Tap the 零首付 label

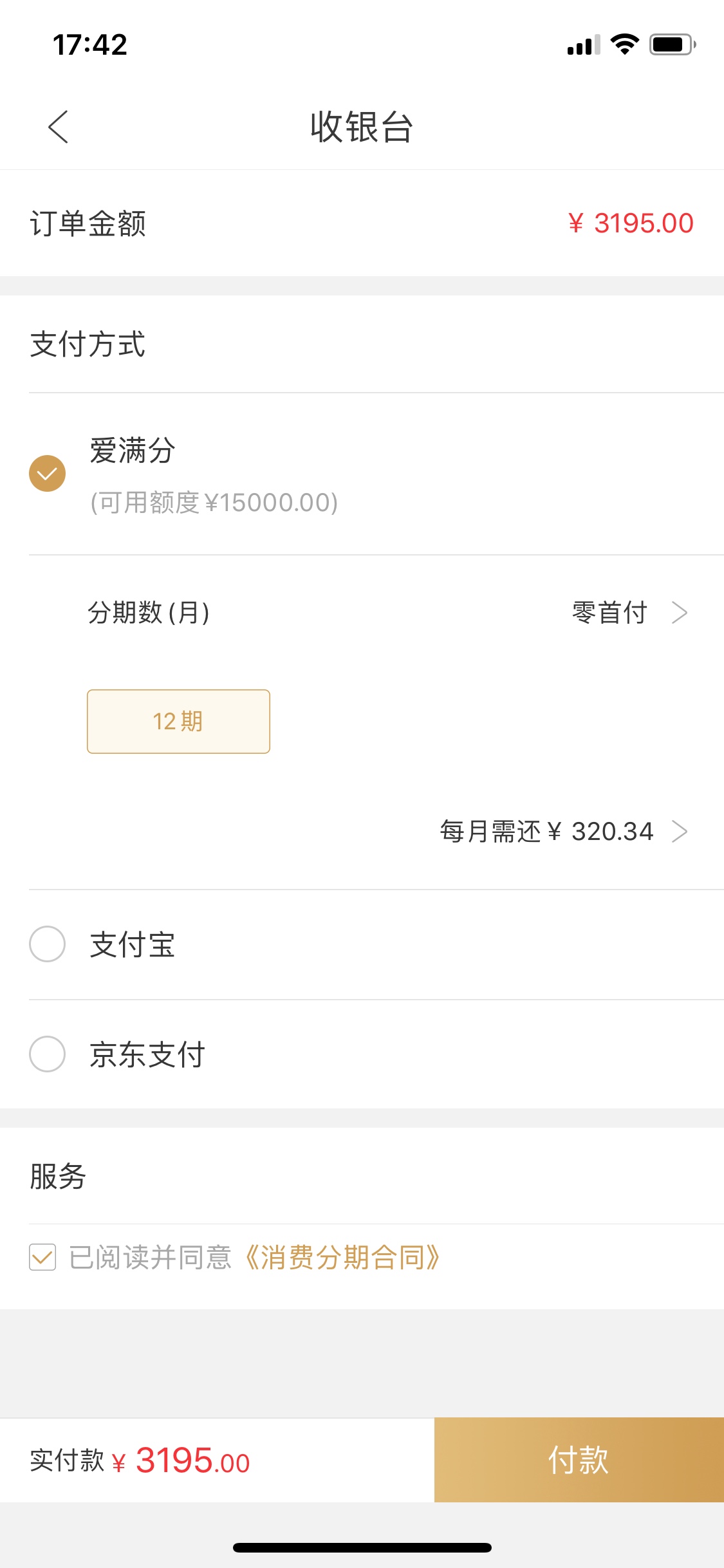(609, 613)
